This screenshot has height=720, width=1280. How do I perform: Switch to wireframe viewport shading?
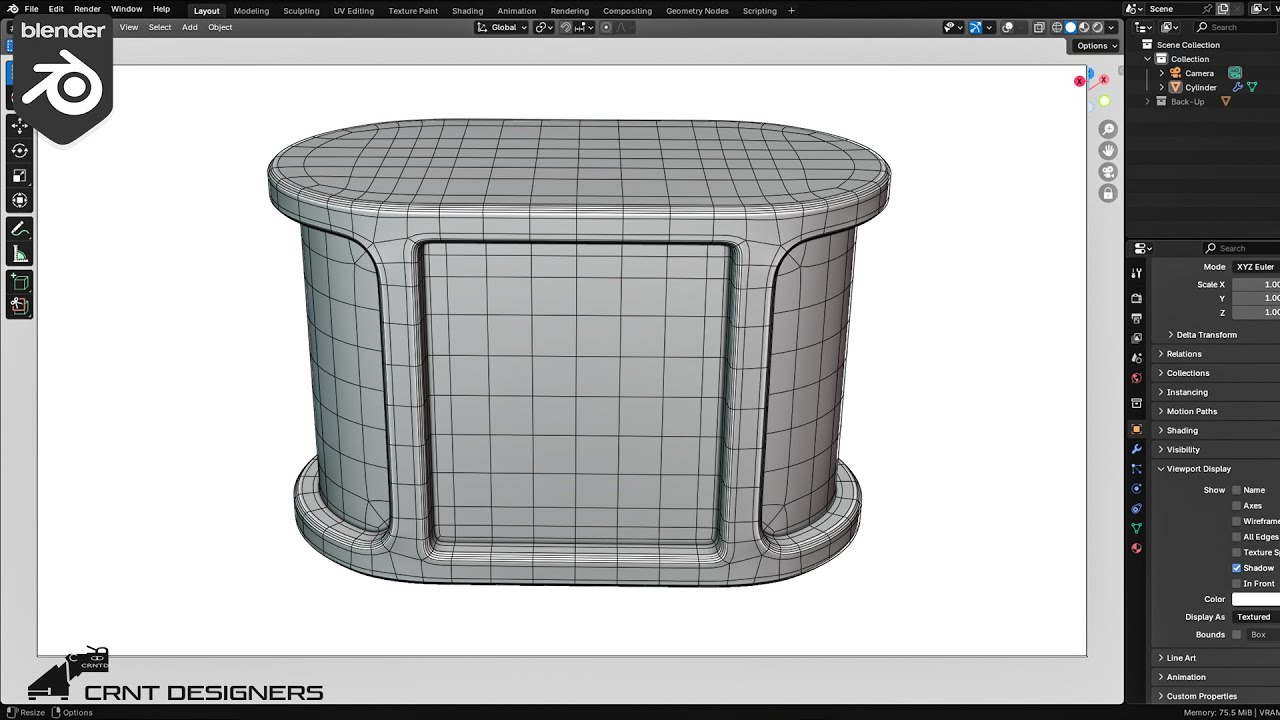1056,27
